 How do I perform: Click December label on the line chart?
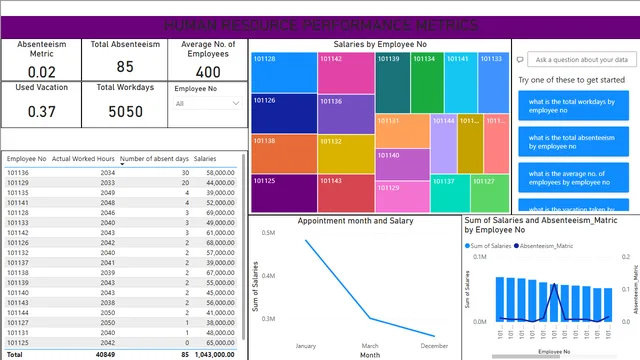(x=434, y=346)
